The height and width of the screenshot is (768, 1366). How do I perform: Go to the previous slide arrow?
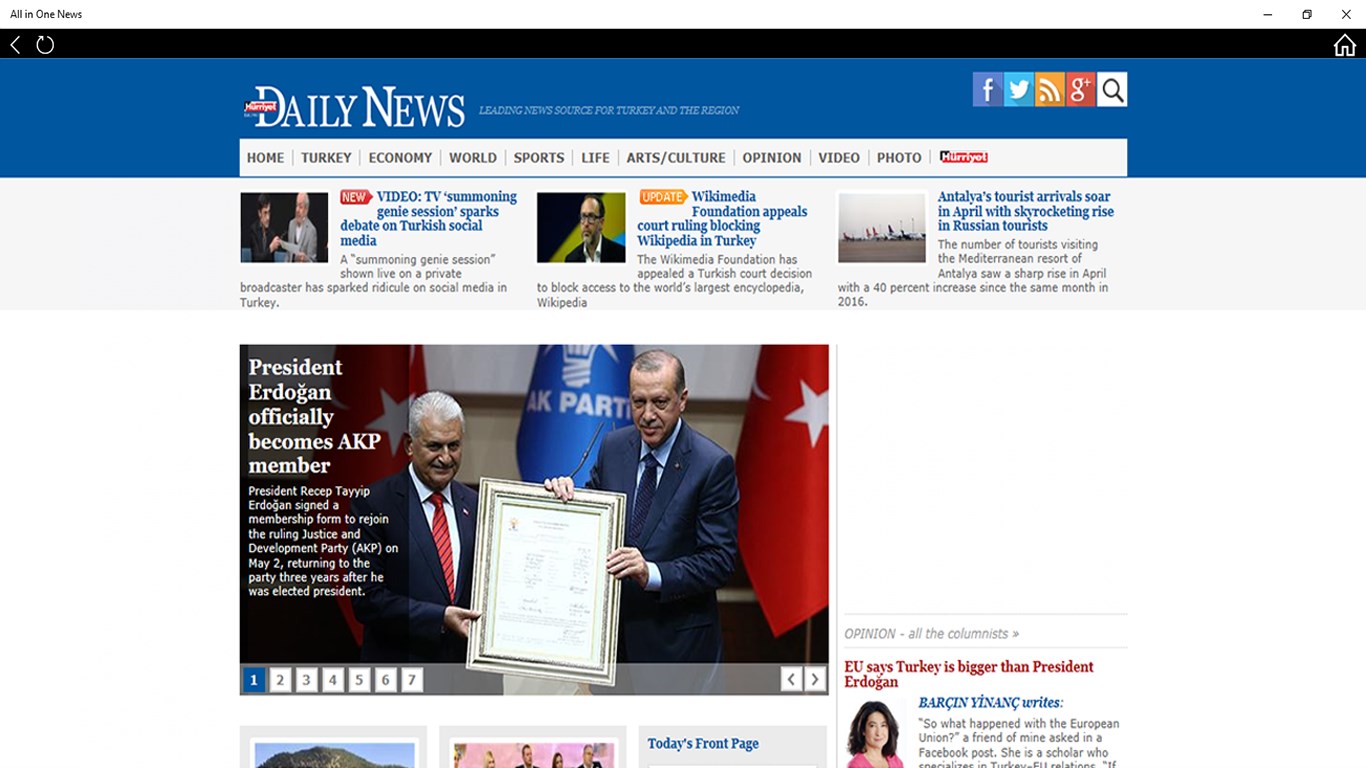(x=790, y=678)
